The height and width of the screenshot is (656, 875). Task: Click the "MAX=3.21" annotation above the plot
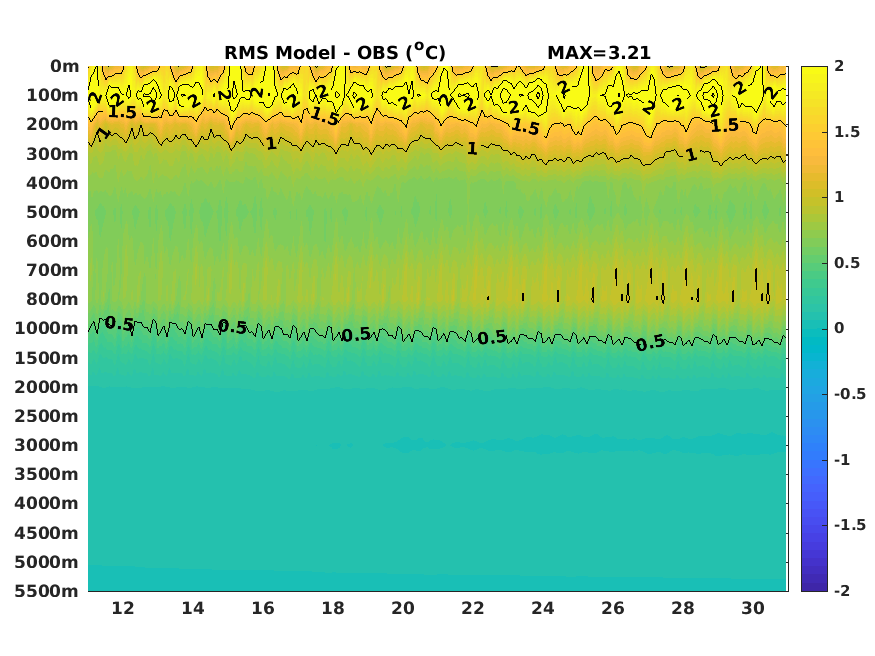(599, 53)
